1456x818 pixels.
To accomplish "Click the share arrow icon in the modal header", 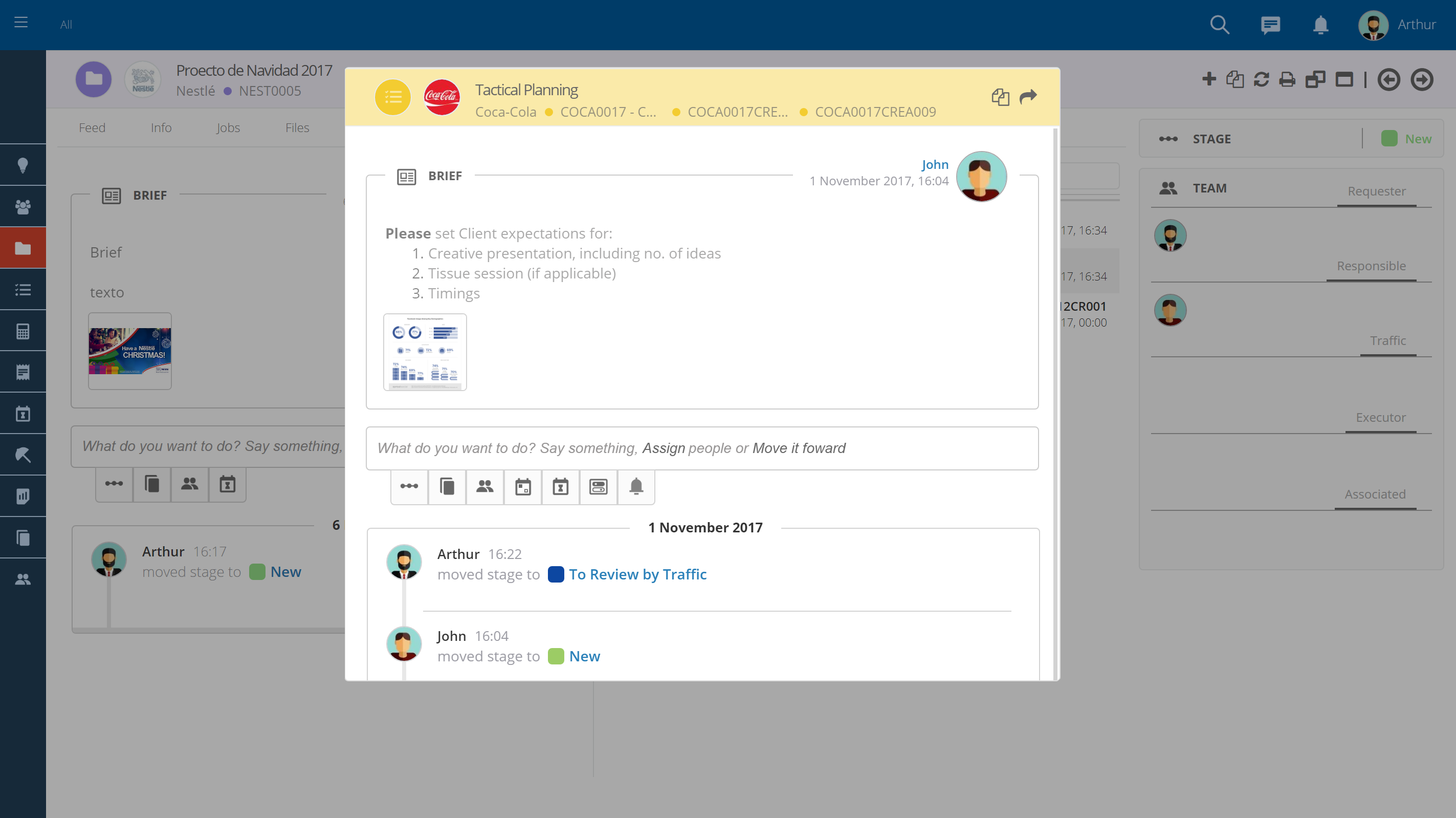I will tap(1028, 97).
